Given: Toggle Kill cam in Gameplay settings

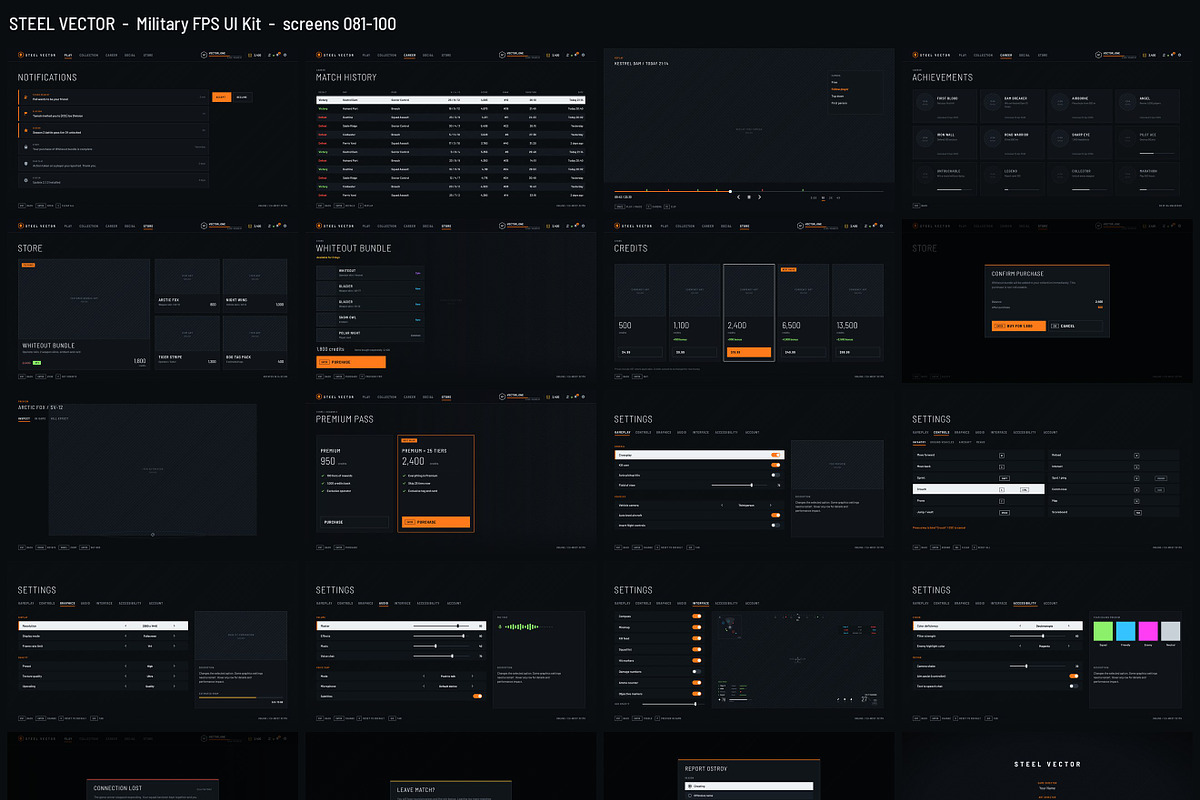Looking at the screenshot, I should (775, 465).
